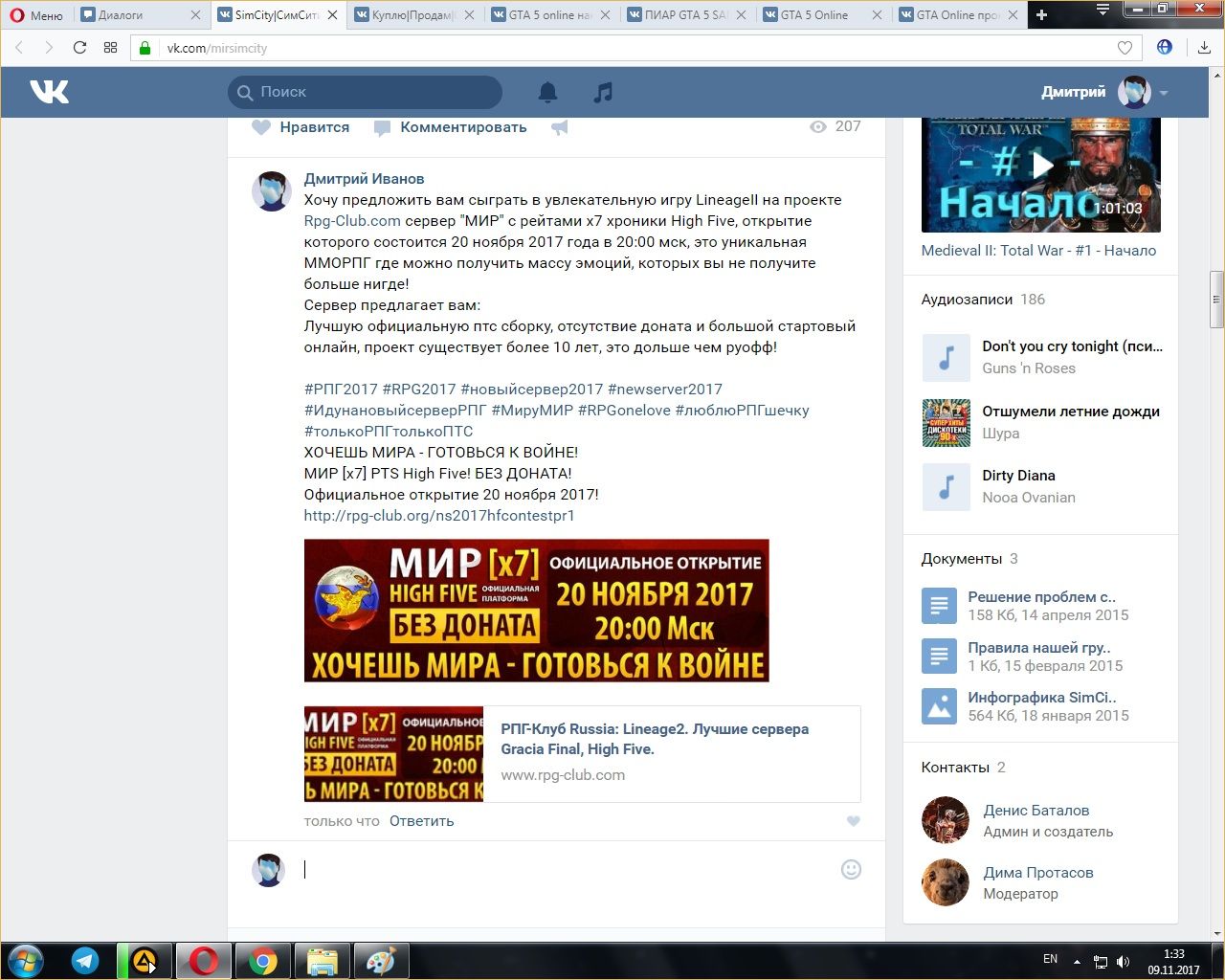Click the page vertical scrollbar
1225x980 pixels.
(x=1216, y=299)
